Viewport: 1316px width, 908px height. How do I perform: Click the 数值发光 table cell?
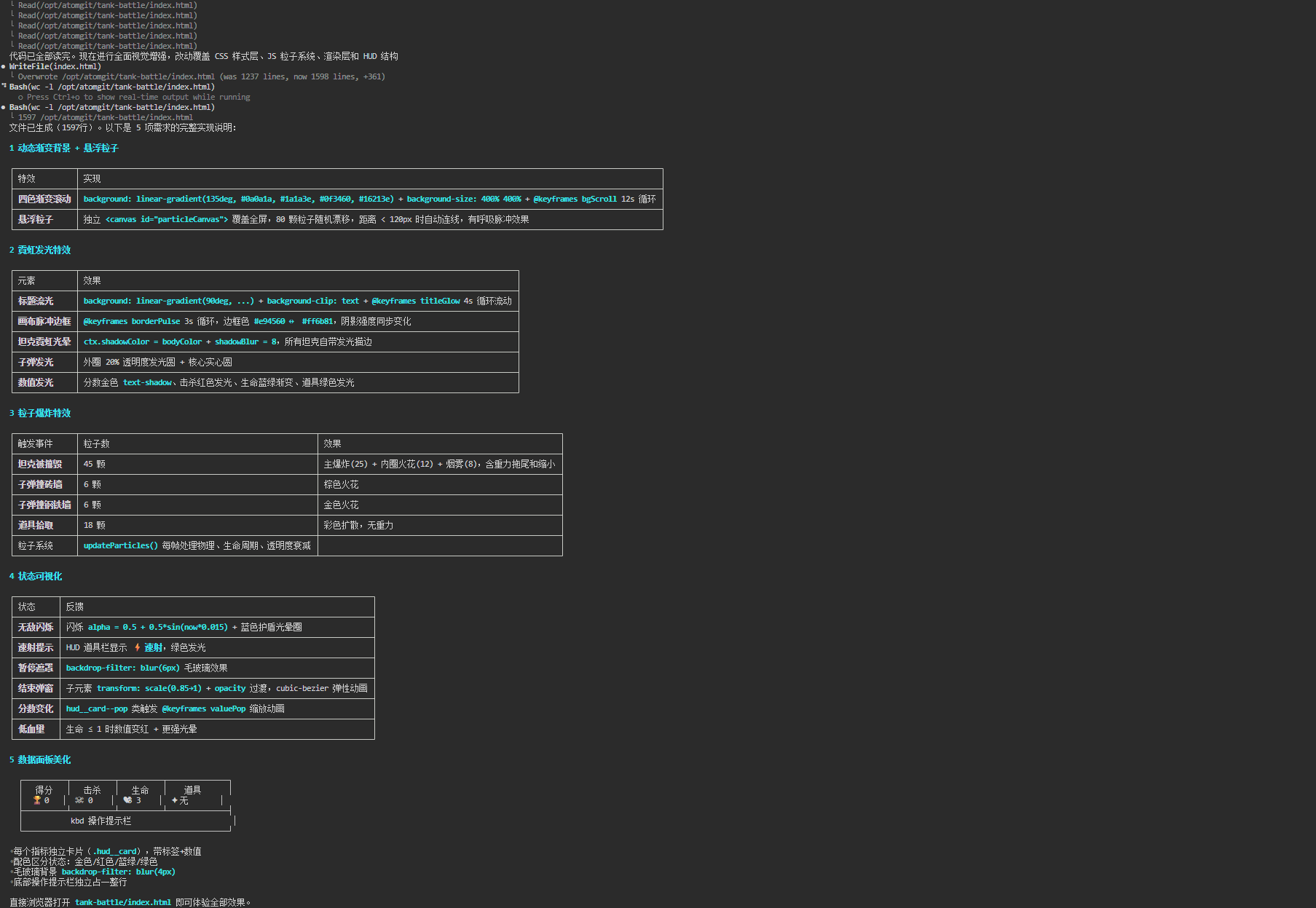click(44, 382)
